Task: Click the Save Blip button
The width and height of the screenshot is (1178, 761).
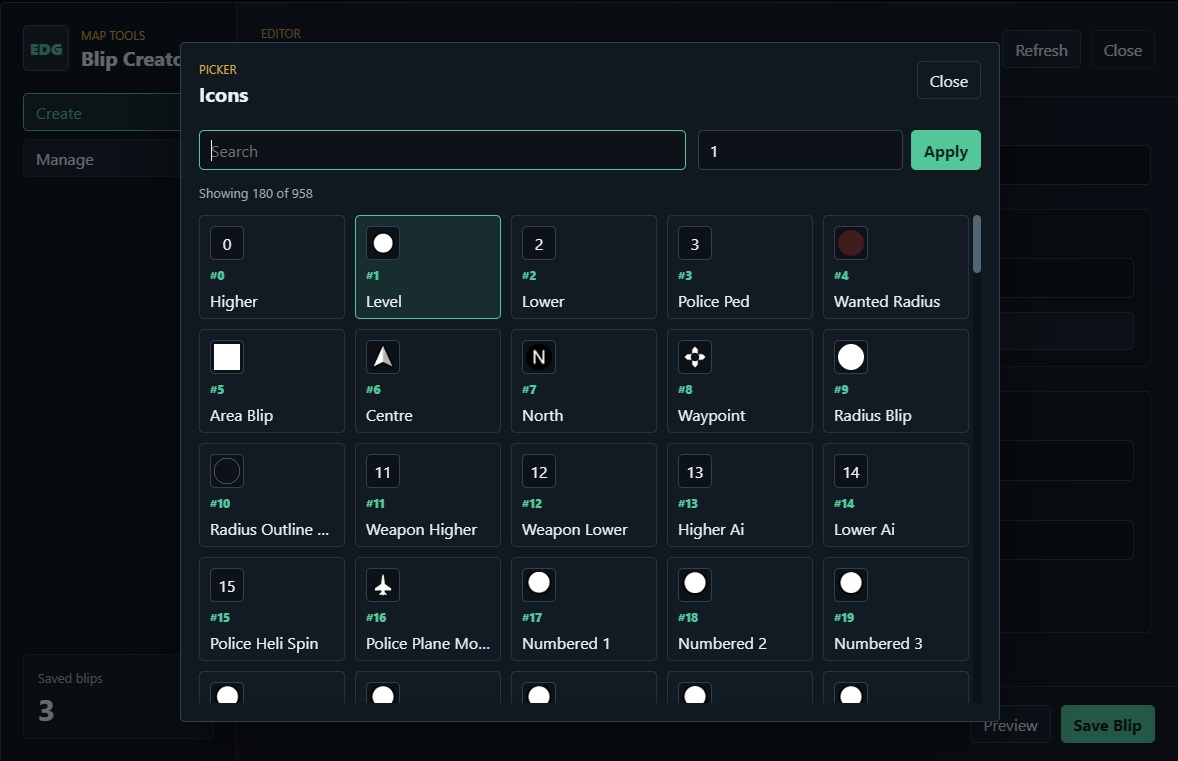Action: [1107, 724]
